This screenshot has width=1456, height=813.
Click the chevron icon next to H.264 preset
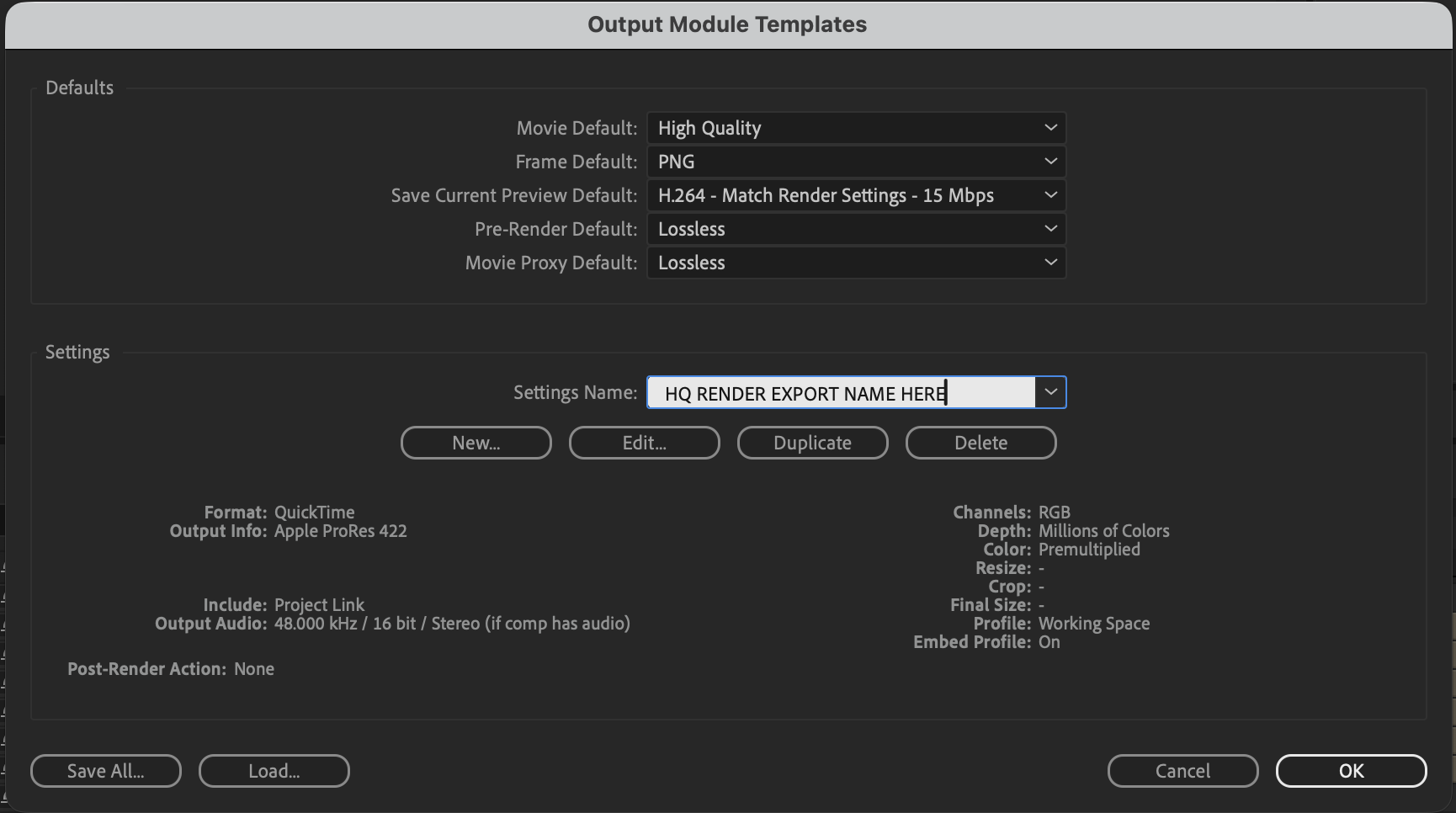[1049, 194]
